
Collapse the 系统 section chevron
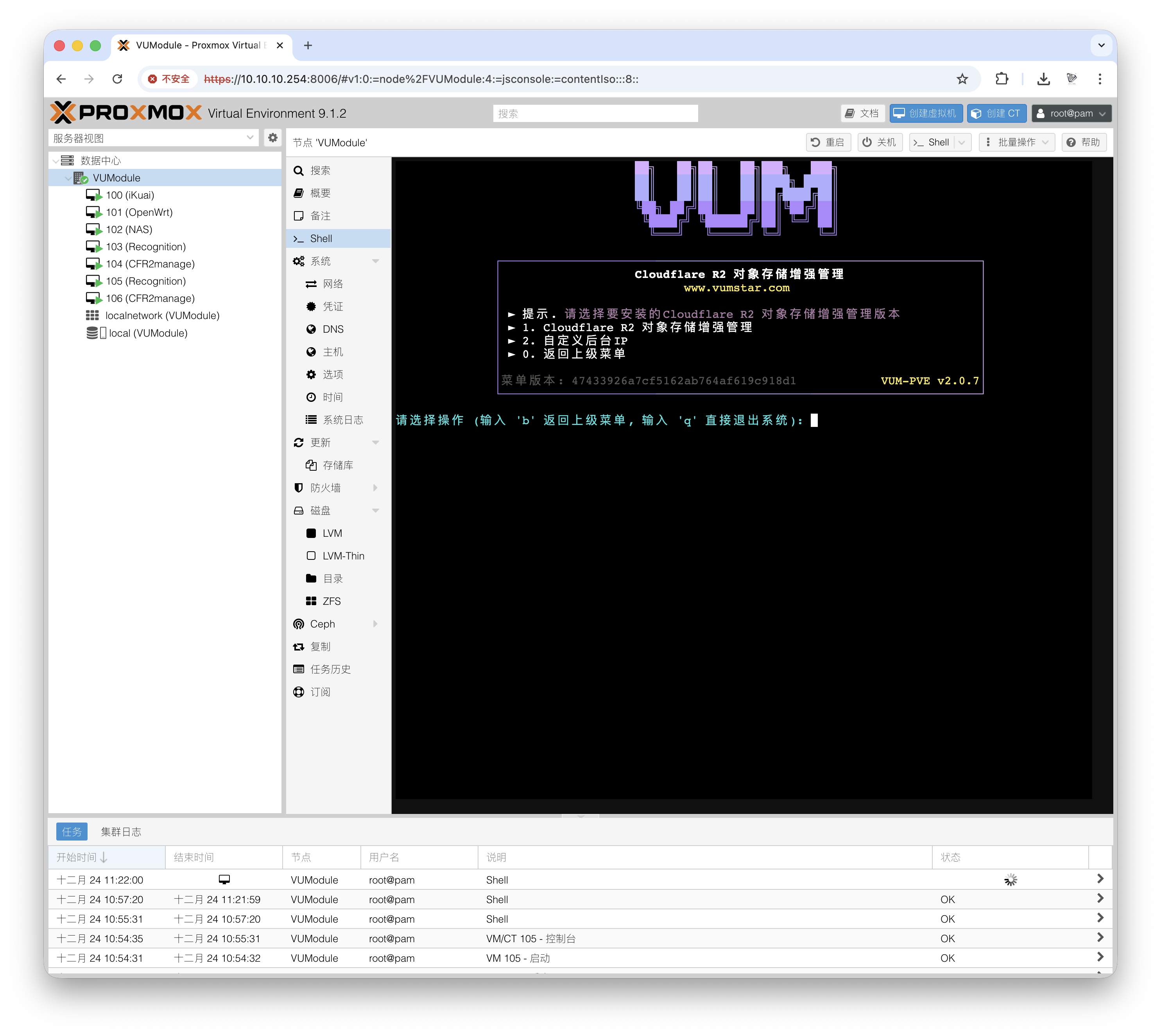[376, 261]
